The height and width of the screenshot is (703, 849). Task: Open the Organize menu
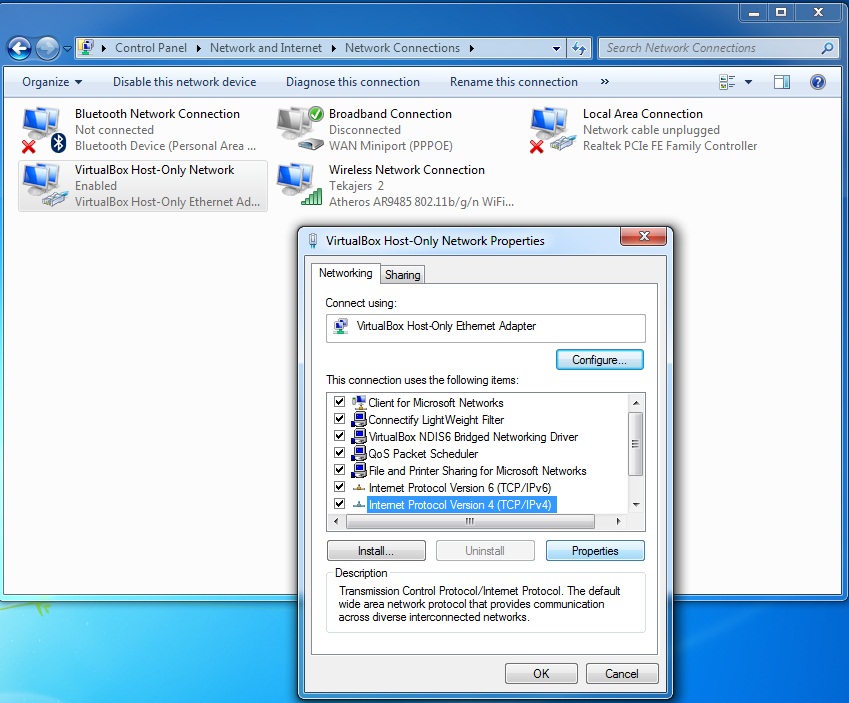(52, 82)
